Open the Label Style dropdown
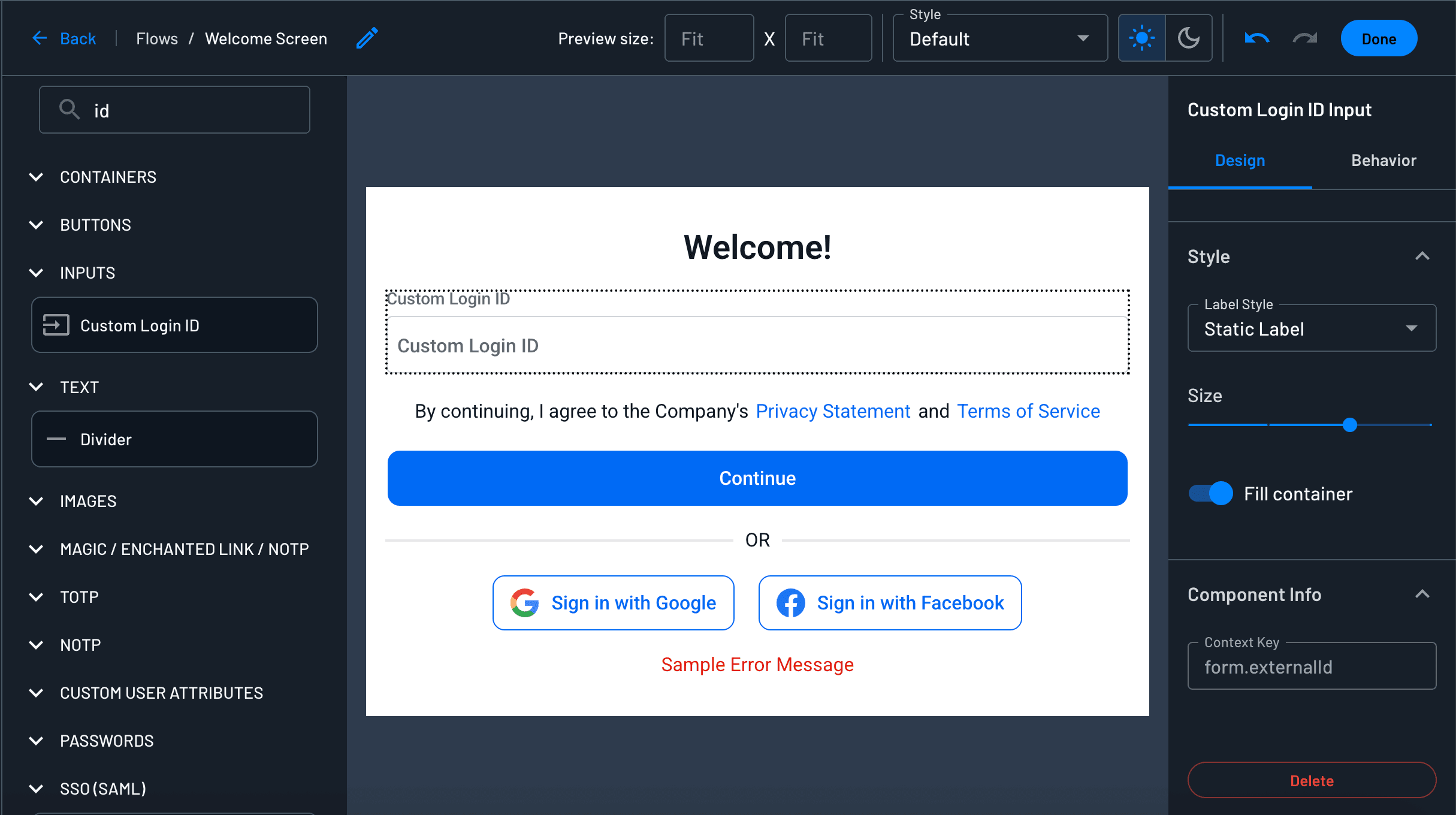Image resolution: width=1456 pixels, height=815 pixels. tap(1311, 328)
